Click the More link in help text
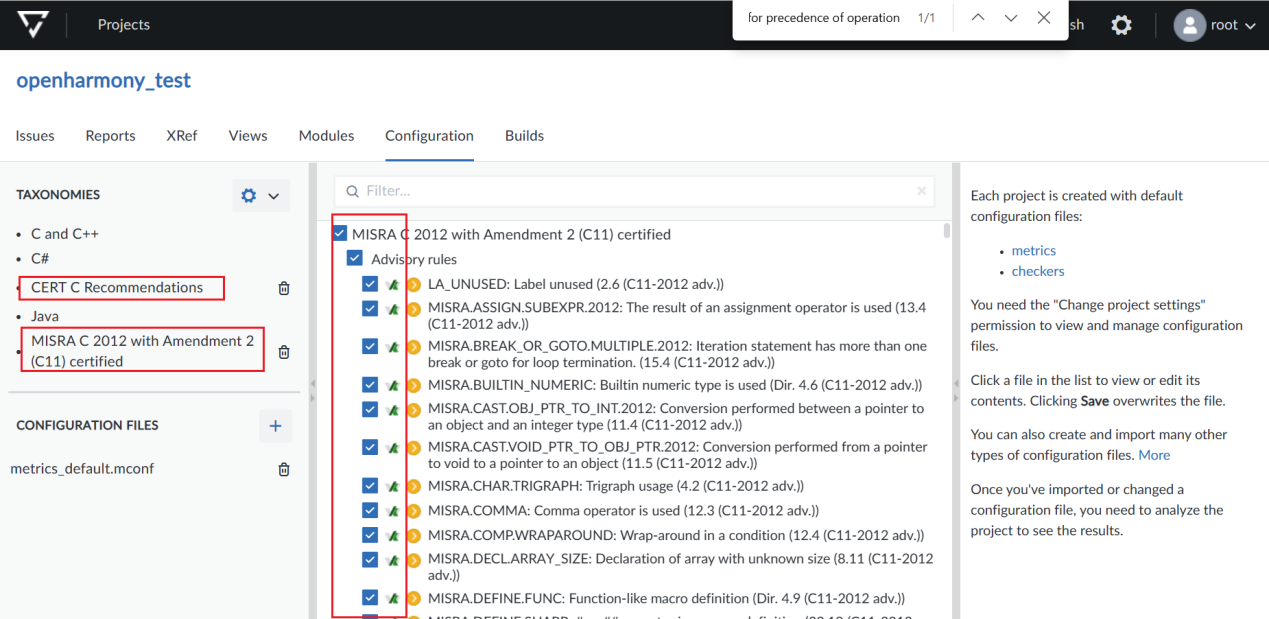 1154,455
